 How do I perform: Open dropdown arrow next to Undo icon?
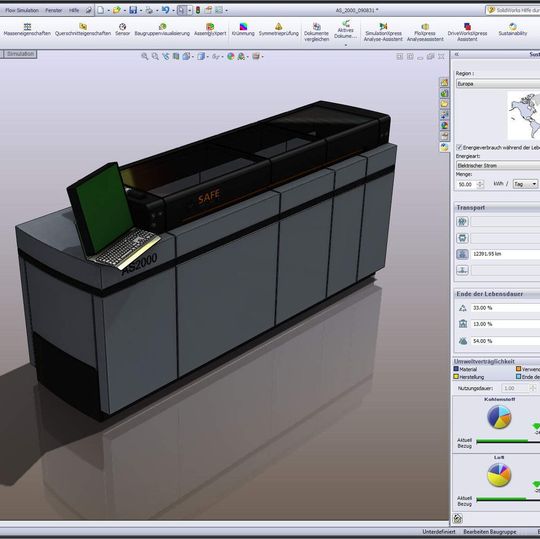(173, 11)
